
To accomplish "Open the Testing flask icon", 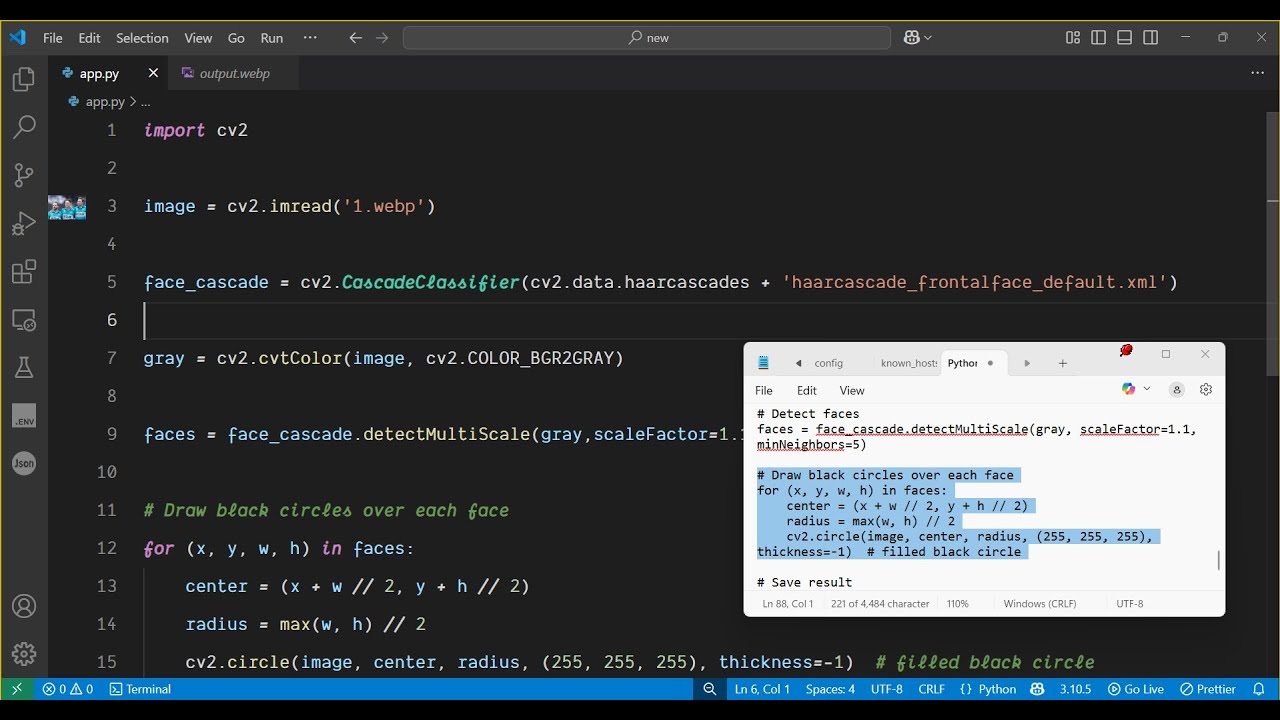I will tap(24, 368).
